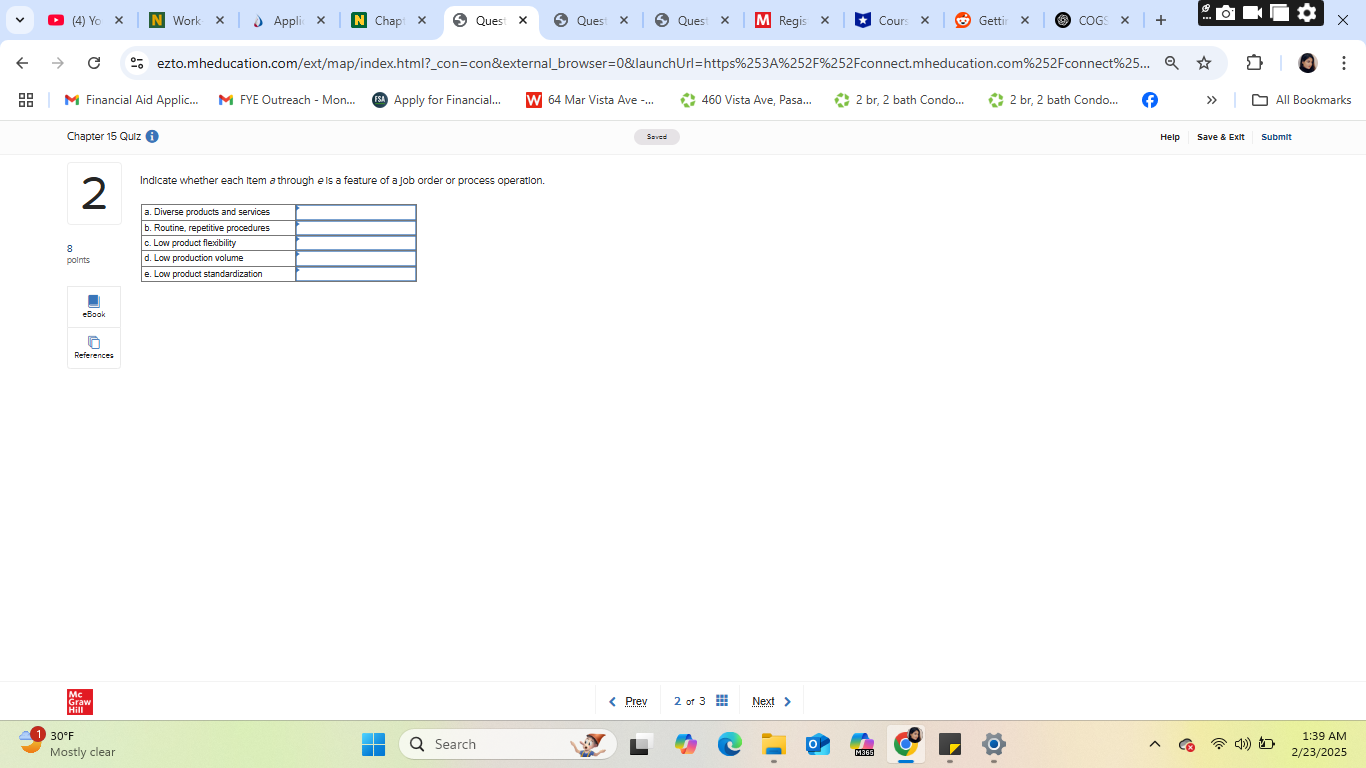Open FYE Outreach bookmark
Viewport: 1366px width, 768px height.
pos(287,100)
